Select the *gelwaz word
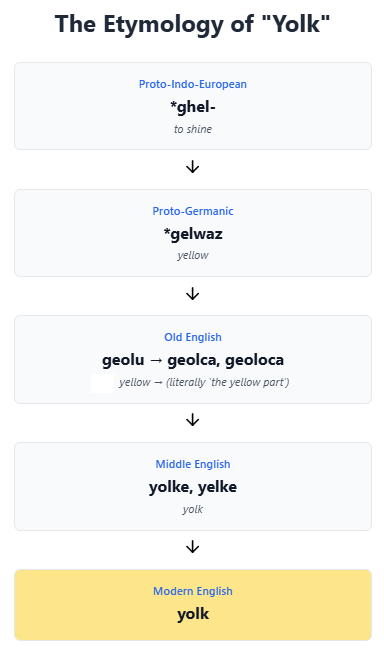Viewport: 384px width, 652px height. pos(193,234)
